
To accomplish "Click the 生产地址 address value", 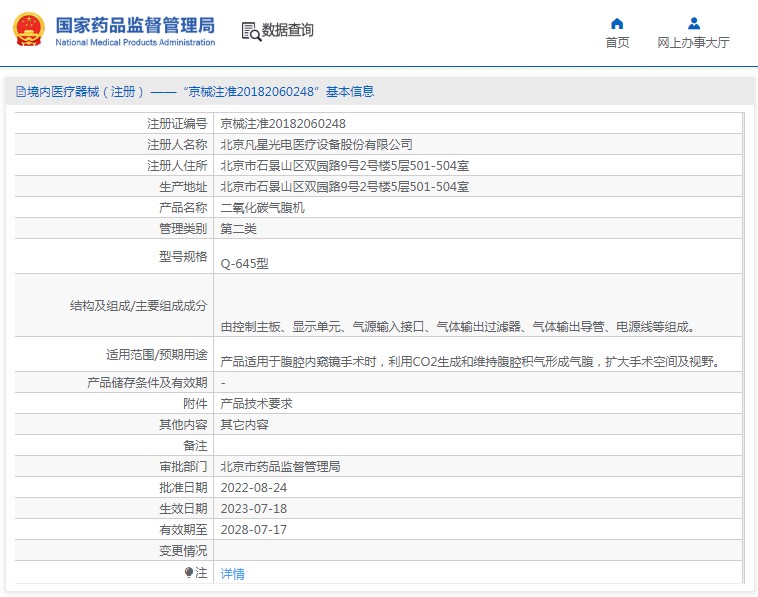I will tap(345, 187).
